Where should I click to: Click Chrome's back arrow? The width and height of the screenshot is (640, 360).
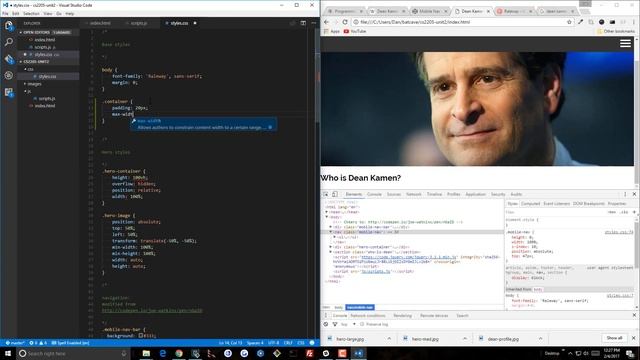pyautogui.click(x=326, y=22)
